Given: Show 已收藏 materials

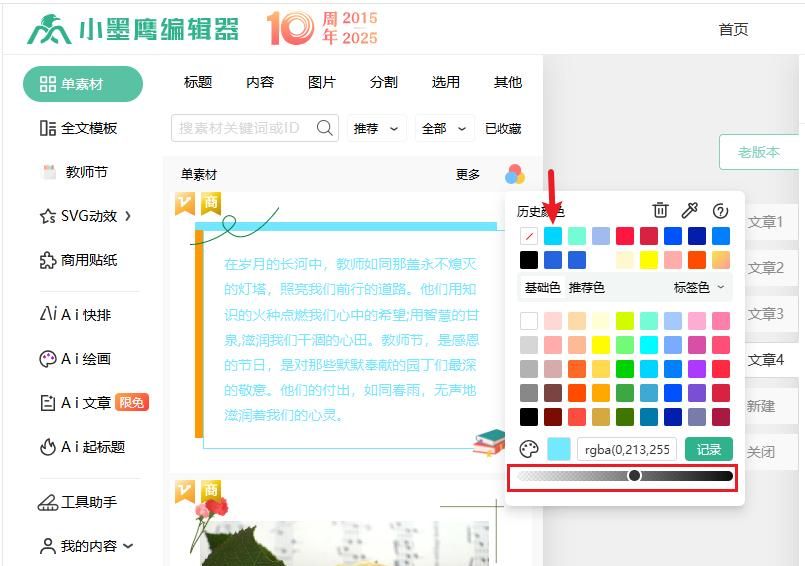Looking at the screenshot, I should click(x=503, y=128).
